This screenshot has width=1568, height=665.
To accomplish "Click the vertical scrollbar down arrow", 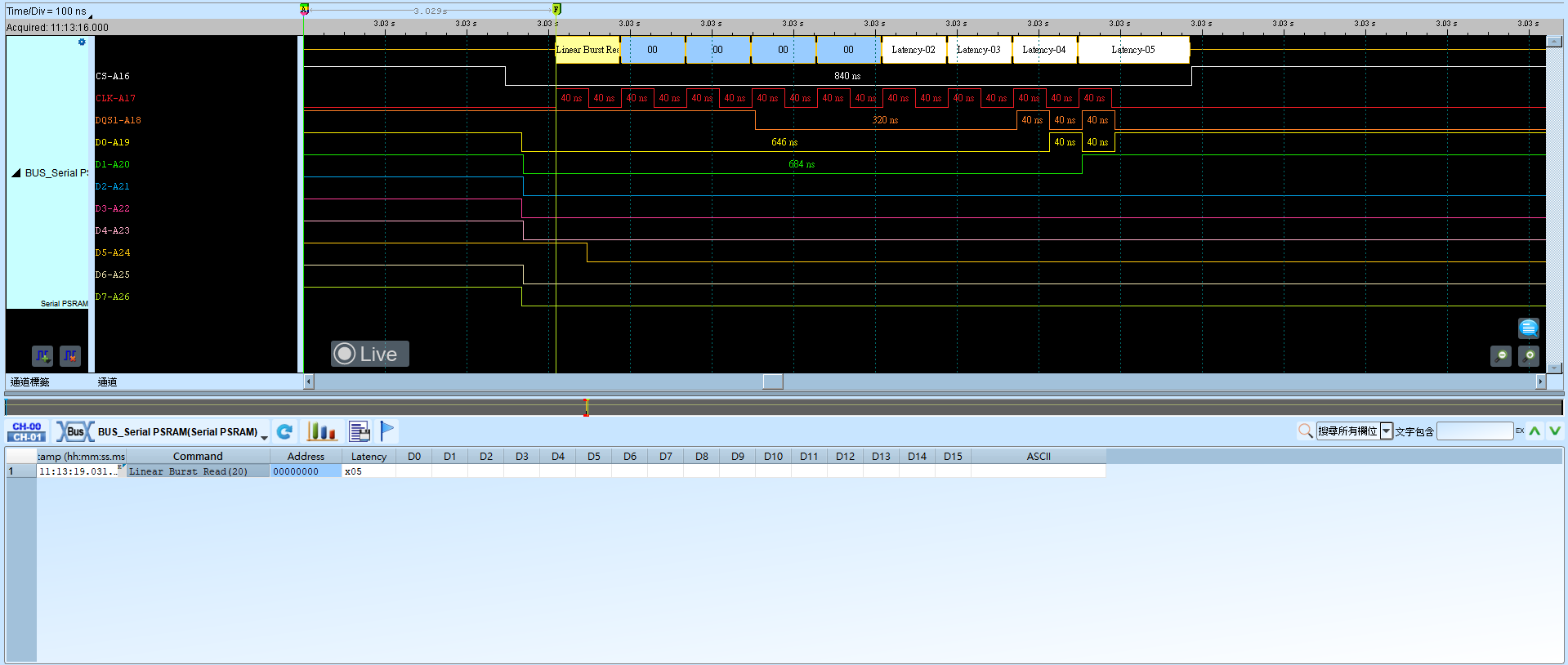I will tap(1554, 368).
